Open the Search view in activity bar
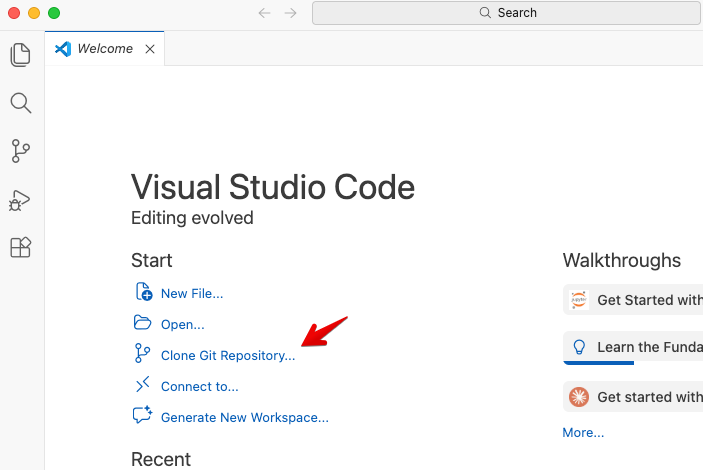 pos(21,103)
